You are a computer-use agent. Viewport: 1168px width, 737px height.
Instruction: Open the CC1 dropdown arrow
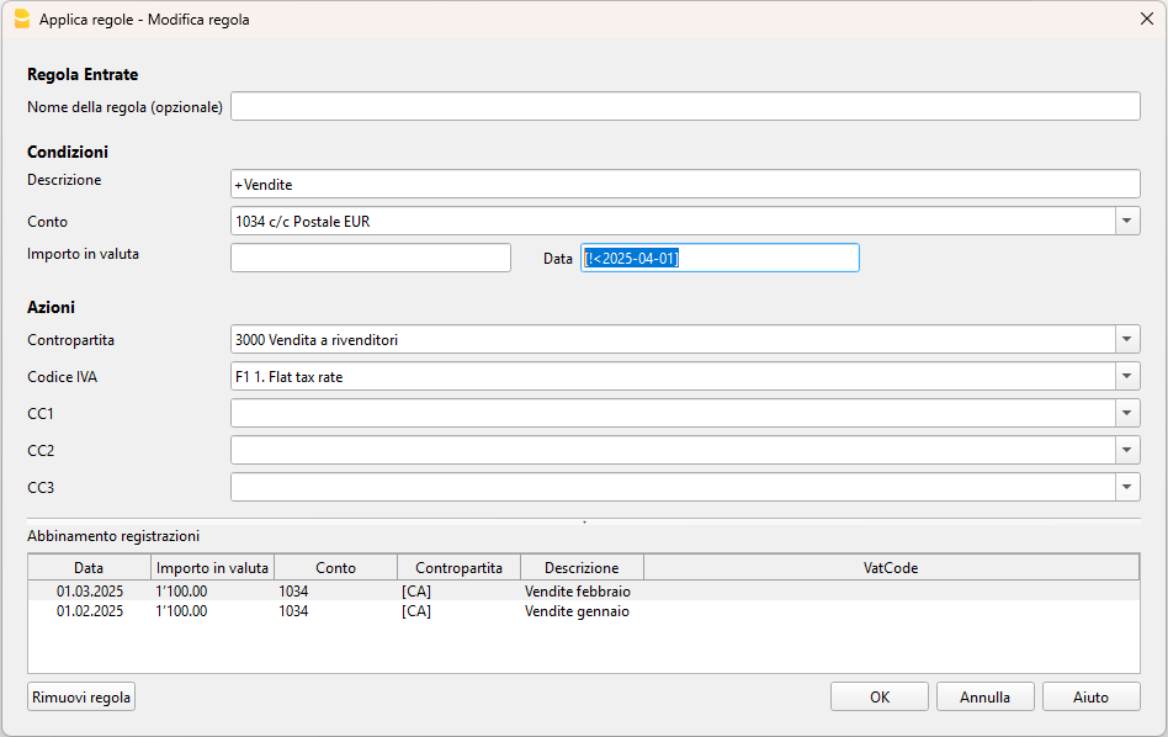coord(1127,413)
